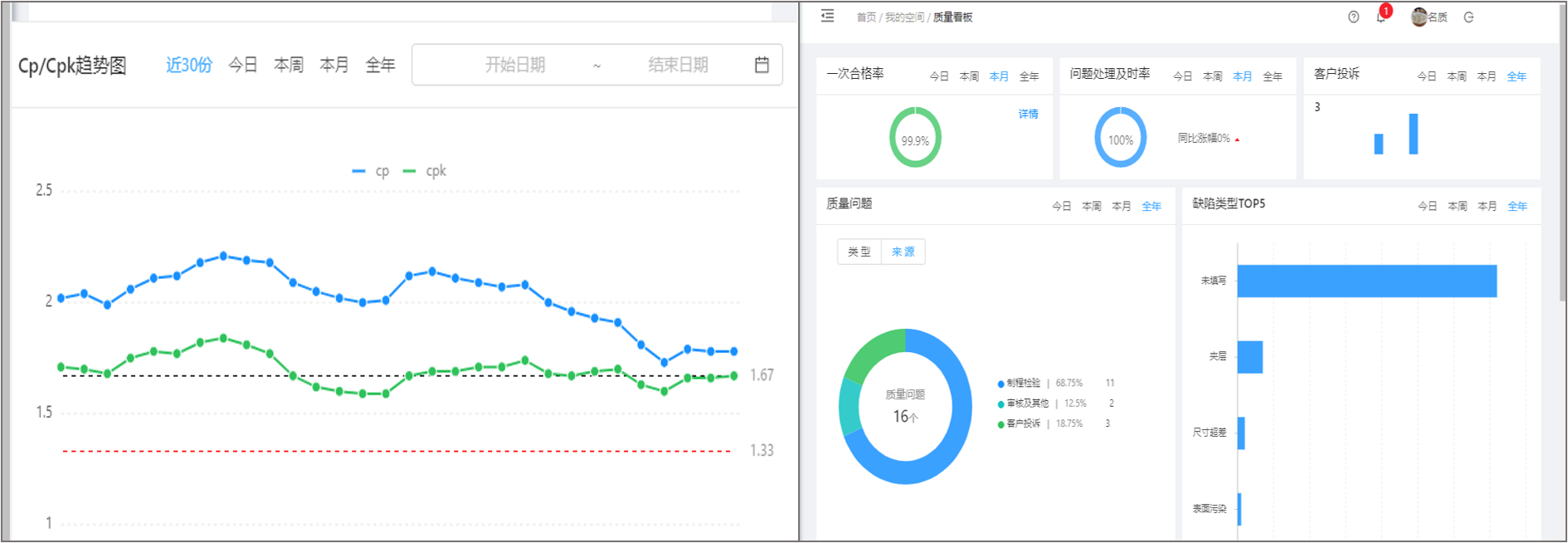Image resolution: width=1568 pixels, height=543 pixels.
Task: Open the calendar icon in date range
Action: tap(762, 65)
